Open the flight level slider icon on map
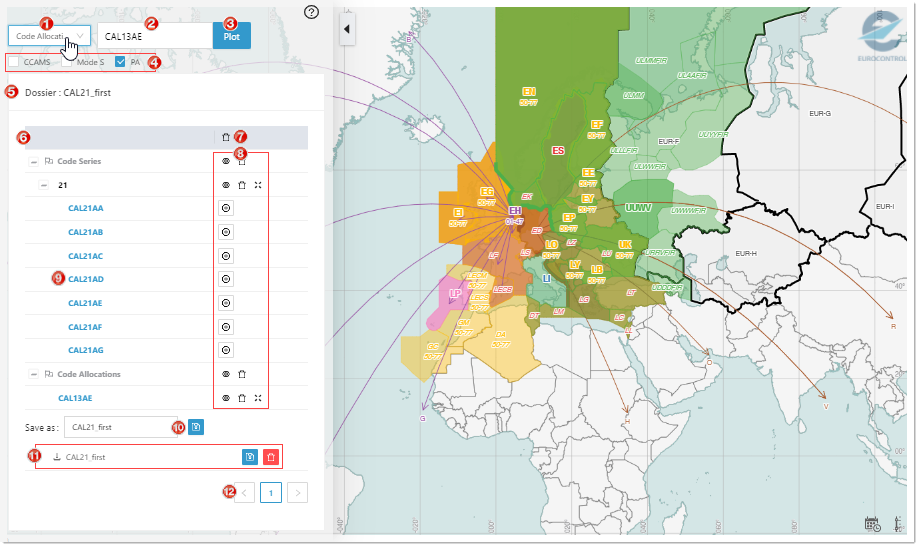 [898, 524]
